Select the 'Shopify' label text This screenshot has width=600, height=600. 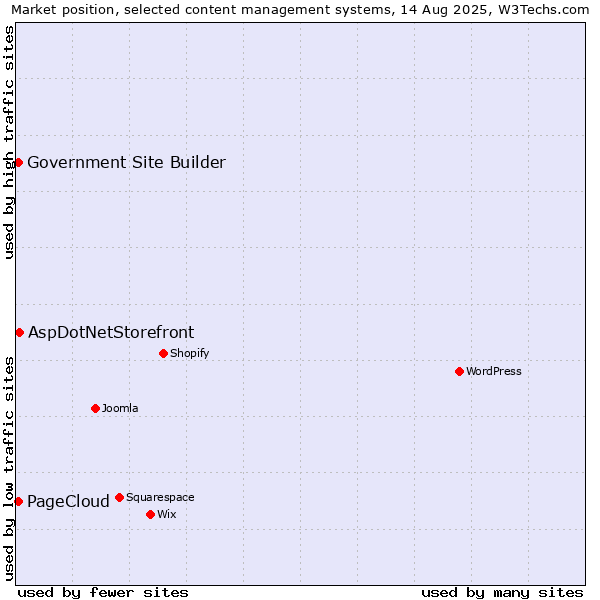coord(189,353)
